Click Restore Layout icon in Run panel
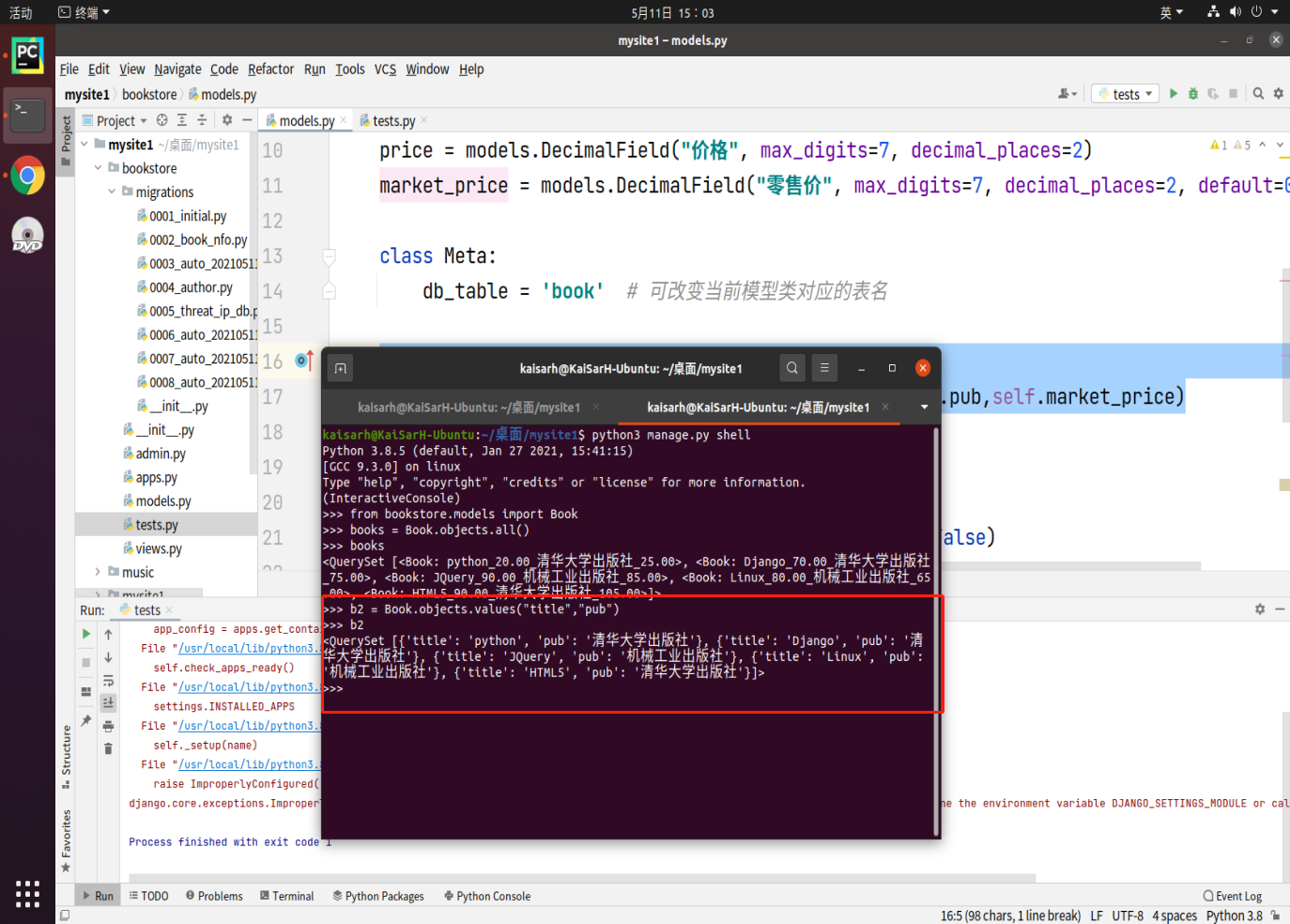1290x924 pixels. pyautogui.click(x=85, y=691)
